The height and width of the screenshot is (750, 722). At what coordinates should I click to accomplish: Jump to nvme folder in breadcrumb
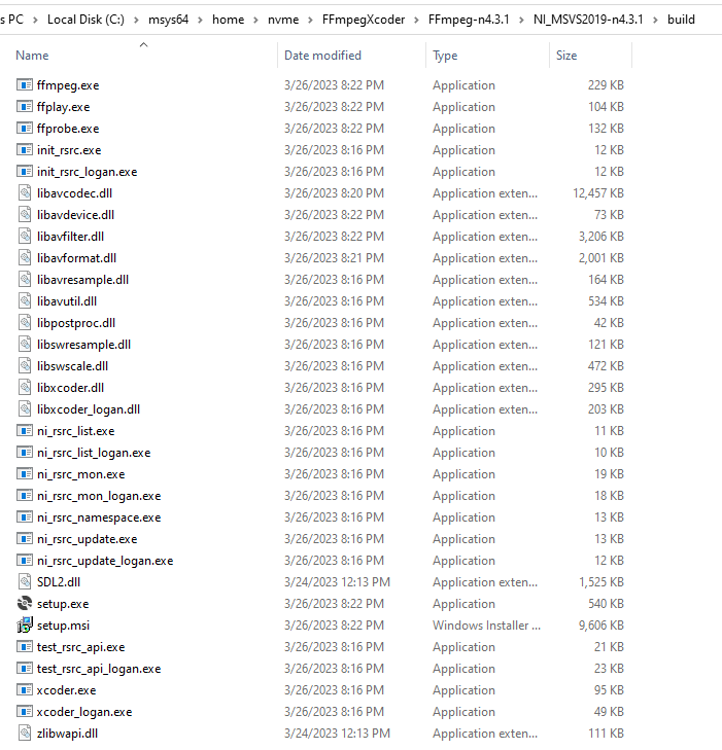283,20
